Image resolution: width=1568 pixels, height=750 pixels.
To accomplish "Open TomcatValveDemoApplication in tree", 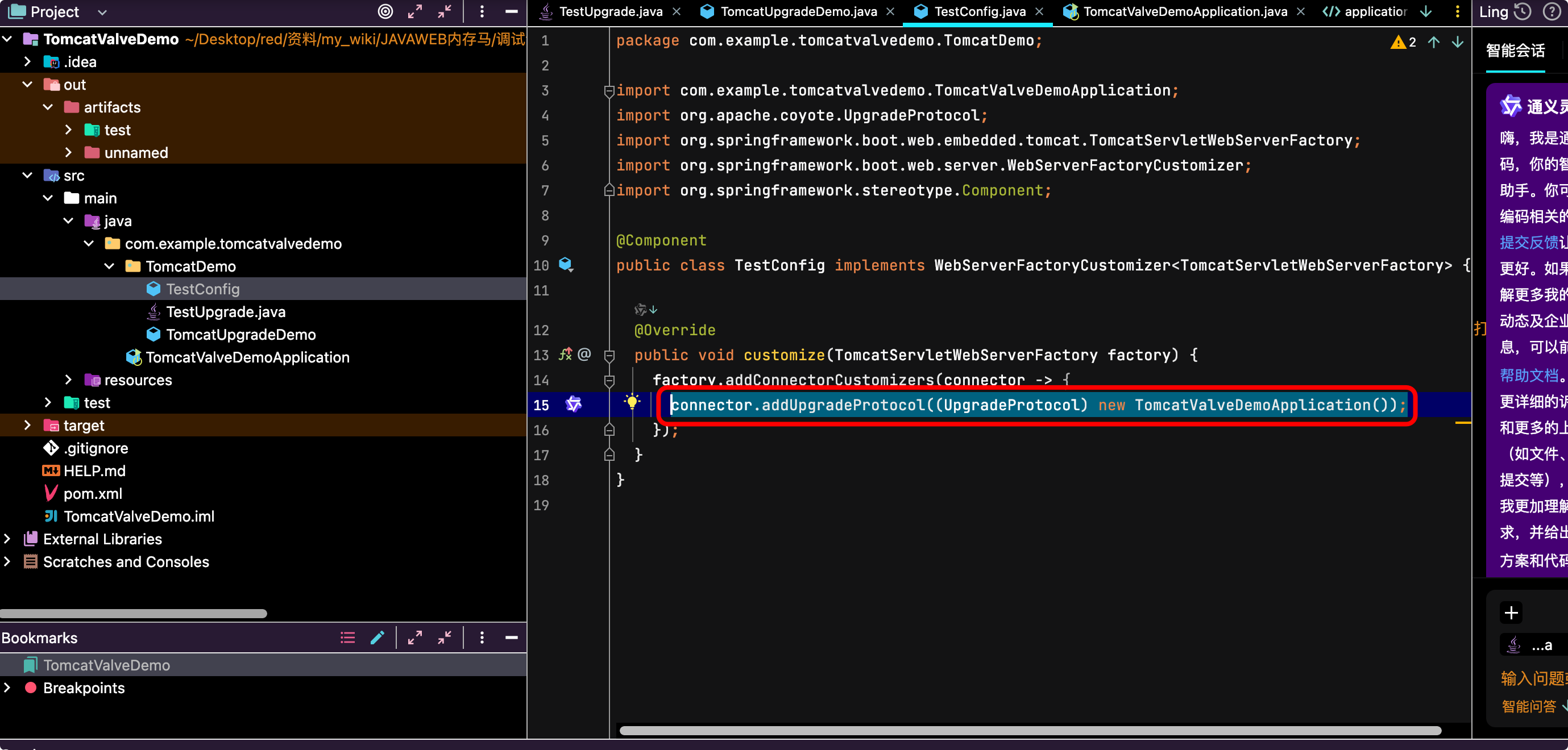I will 247,357.
